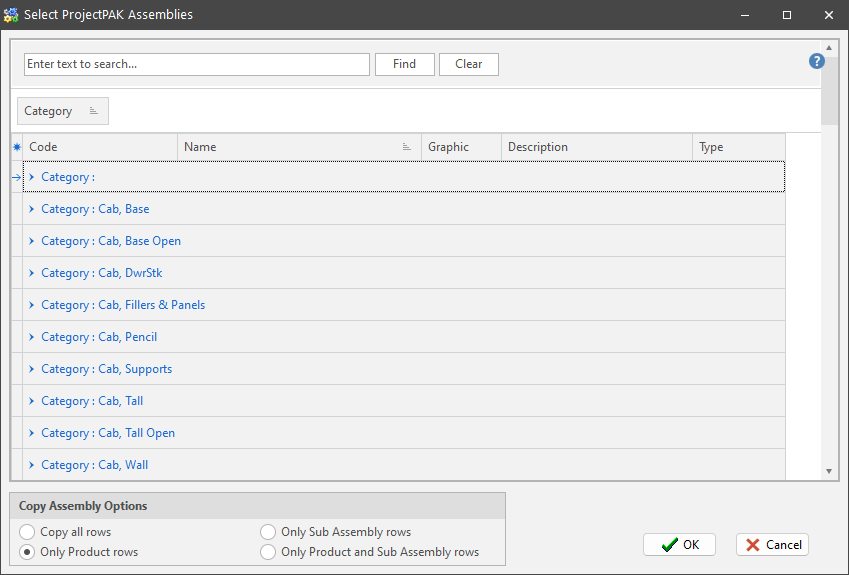This screenshot has height=575, width=849.
Task: Click the sort icon on Category group chip
Action: point(94,111)
